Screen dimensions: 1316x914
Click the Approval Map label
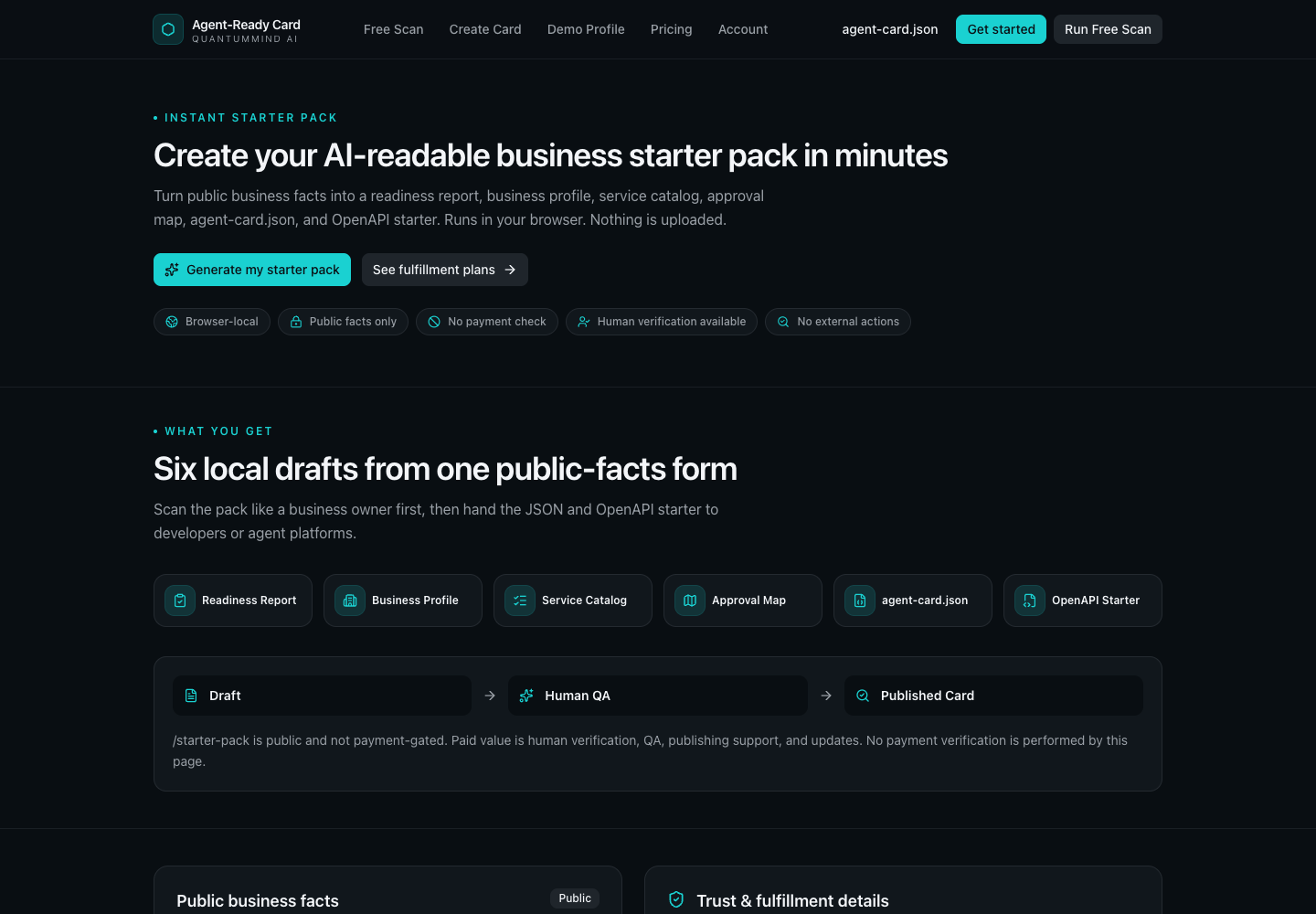[748, 600]
